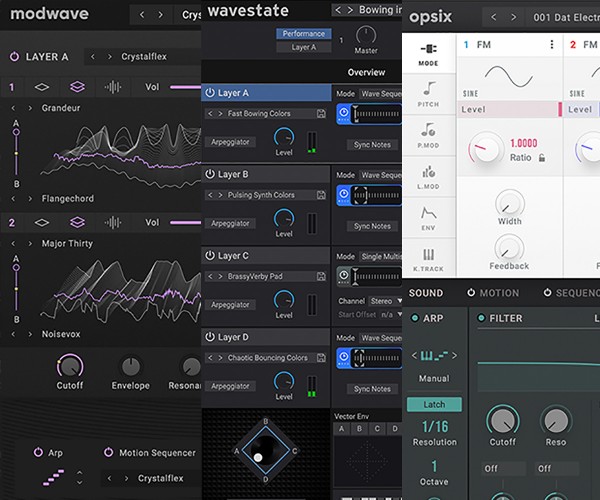Click Layer B Sync Notes button
The image size is (600, 500).
click(372, 226)
